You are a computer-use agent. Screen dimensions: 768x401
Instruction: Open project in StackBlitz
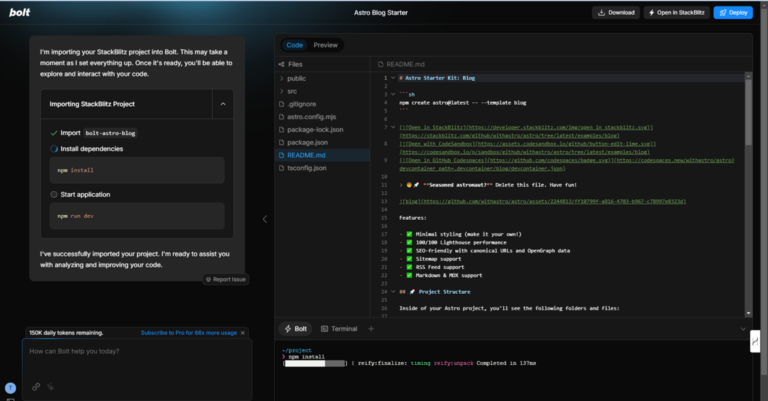(676, 13)
